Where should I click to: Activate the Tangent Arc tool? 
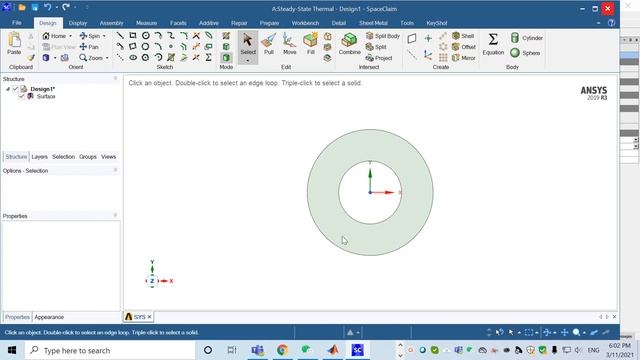158,36
